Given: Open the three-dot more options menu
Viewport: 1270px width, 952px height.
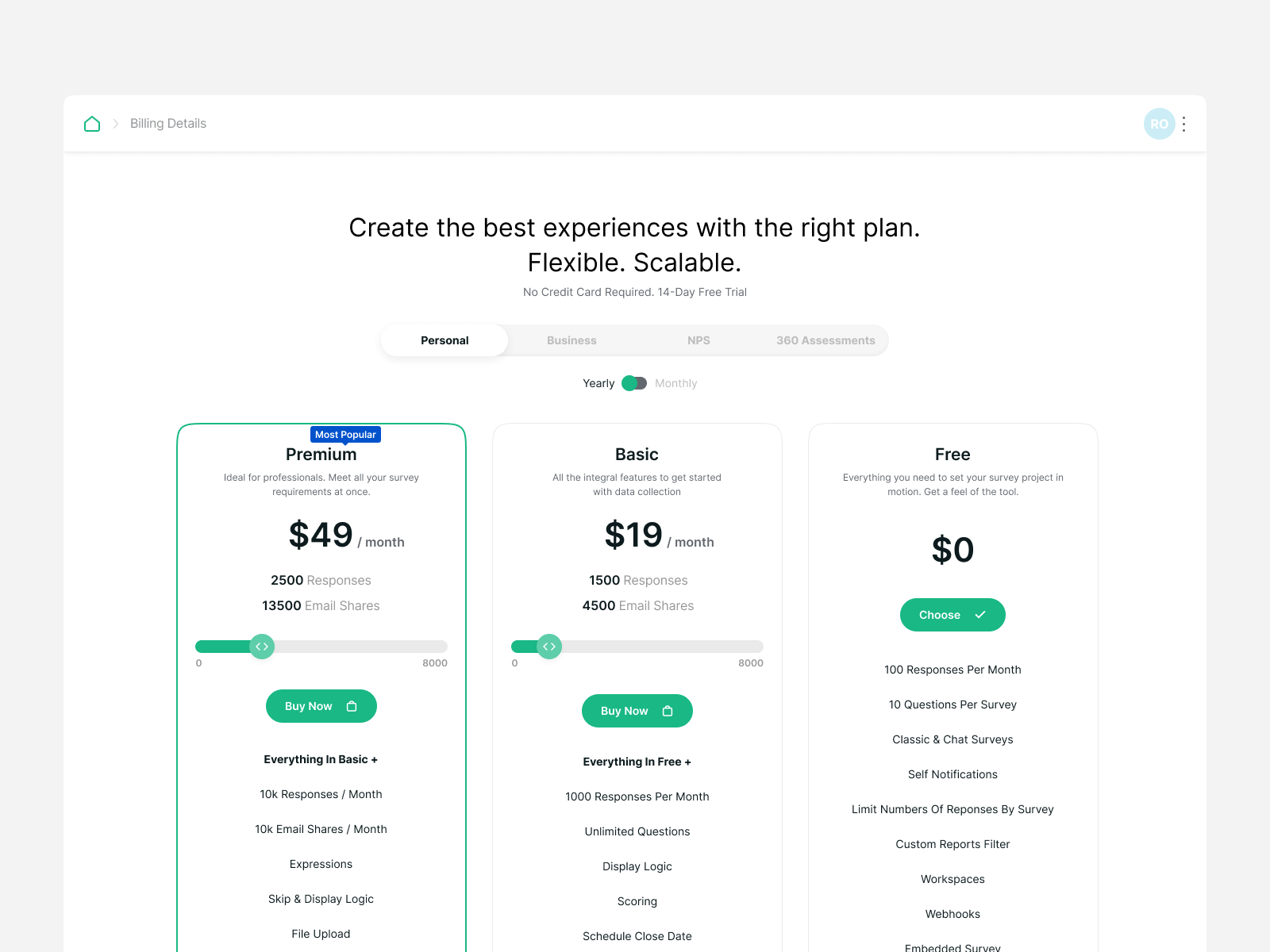Looking at the screenshot, I should click(1183, 124).
